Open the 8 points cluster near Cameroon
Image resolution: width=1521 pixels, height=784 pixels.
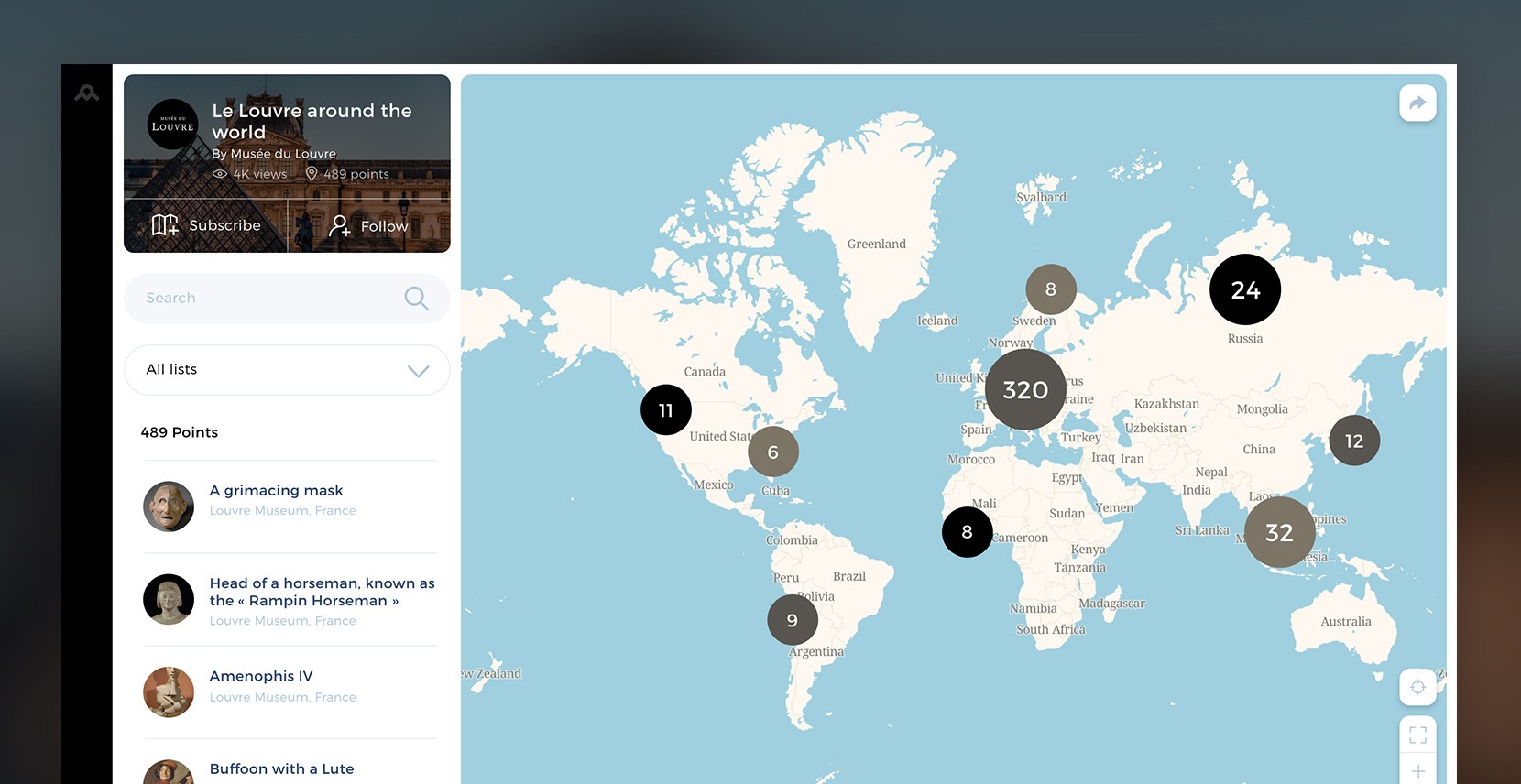click(x=968, y=532)
